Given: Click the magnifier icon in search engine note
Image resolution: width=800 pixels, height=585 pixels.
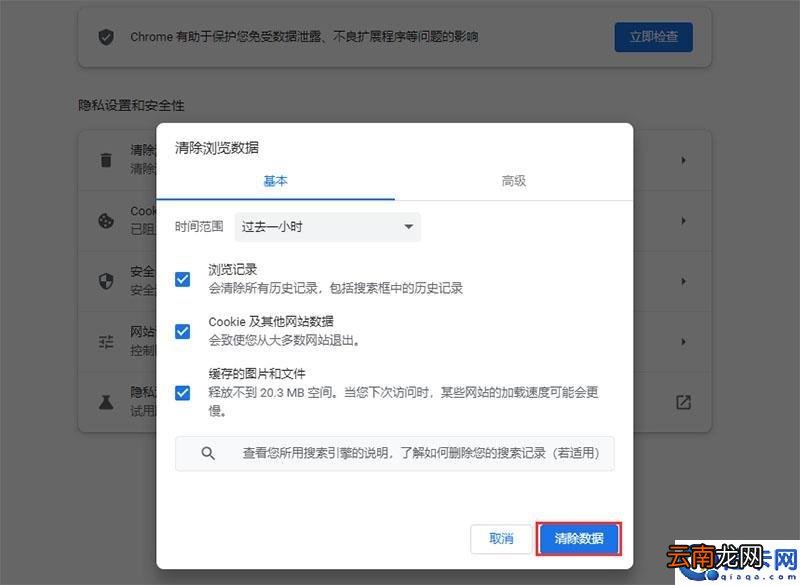Looking at the screenshot, I should coord(208,453).
